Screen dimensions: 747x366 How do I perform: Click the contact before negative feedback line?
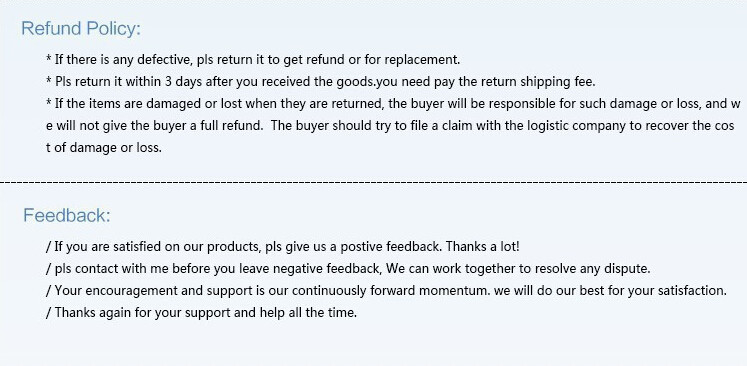pyautogui.click(x=348, y=269)
